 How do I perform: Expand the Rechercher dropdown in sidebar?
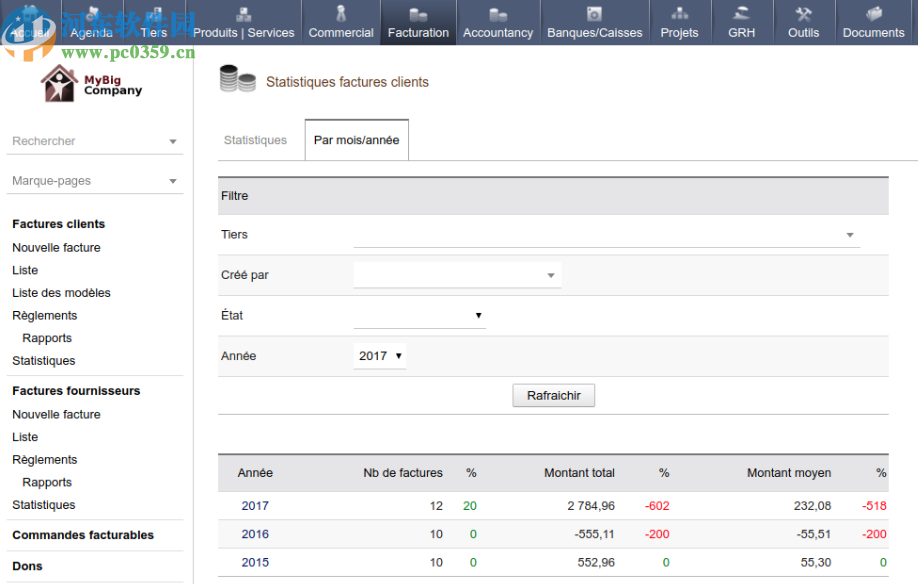pos(94,141)
